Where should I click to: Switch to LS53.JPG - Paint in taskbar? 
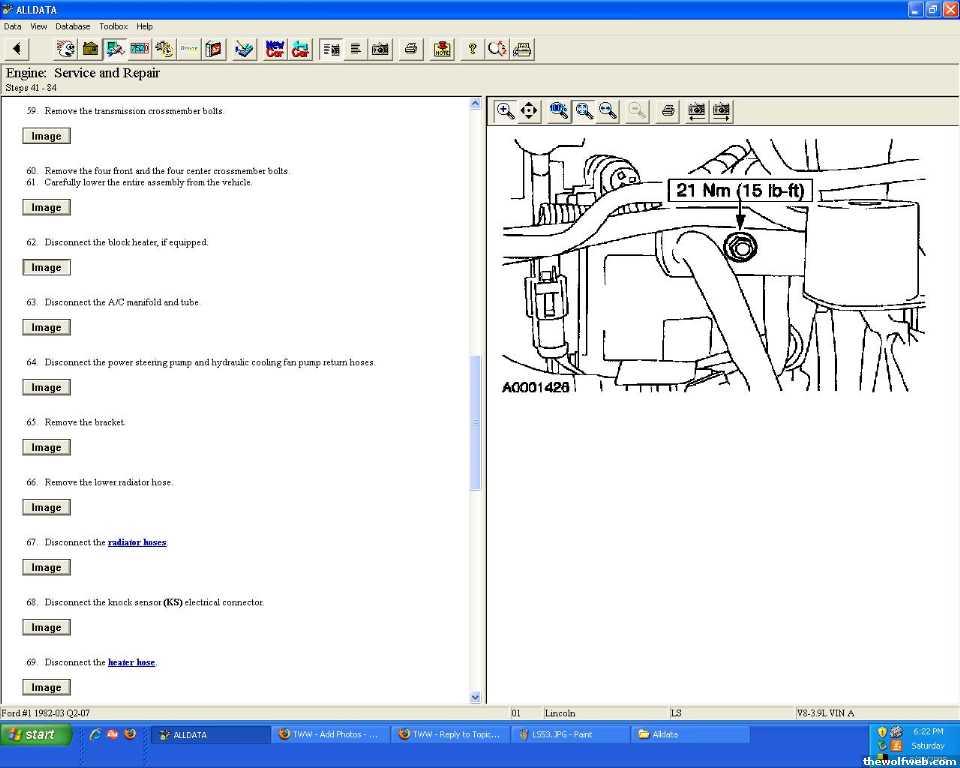pos(570,734)
